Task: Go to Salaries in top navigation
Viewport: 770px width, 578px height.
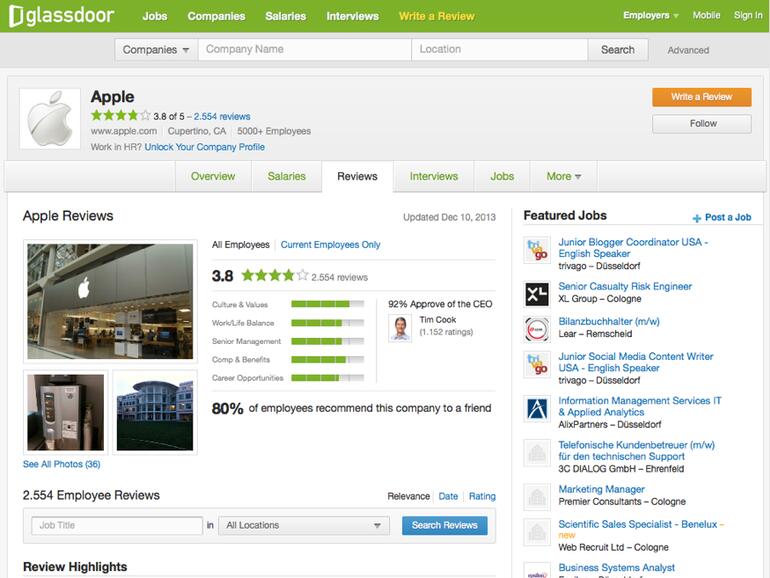Action: click(x=285, y=16)
